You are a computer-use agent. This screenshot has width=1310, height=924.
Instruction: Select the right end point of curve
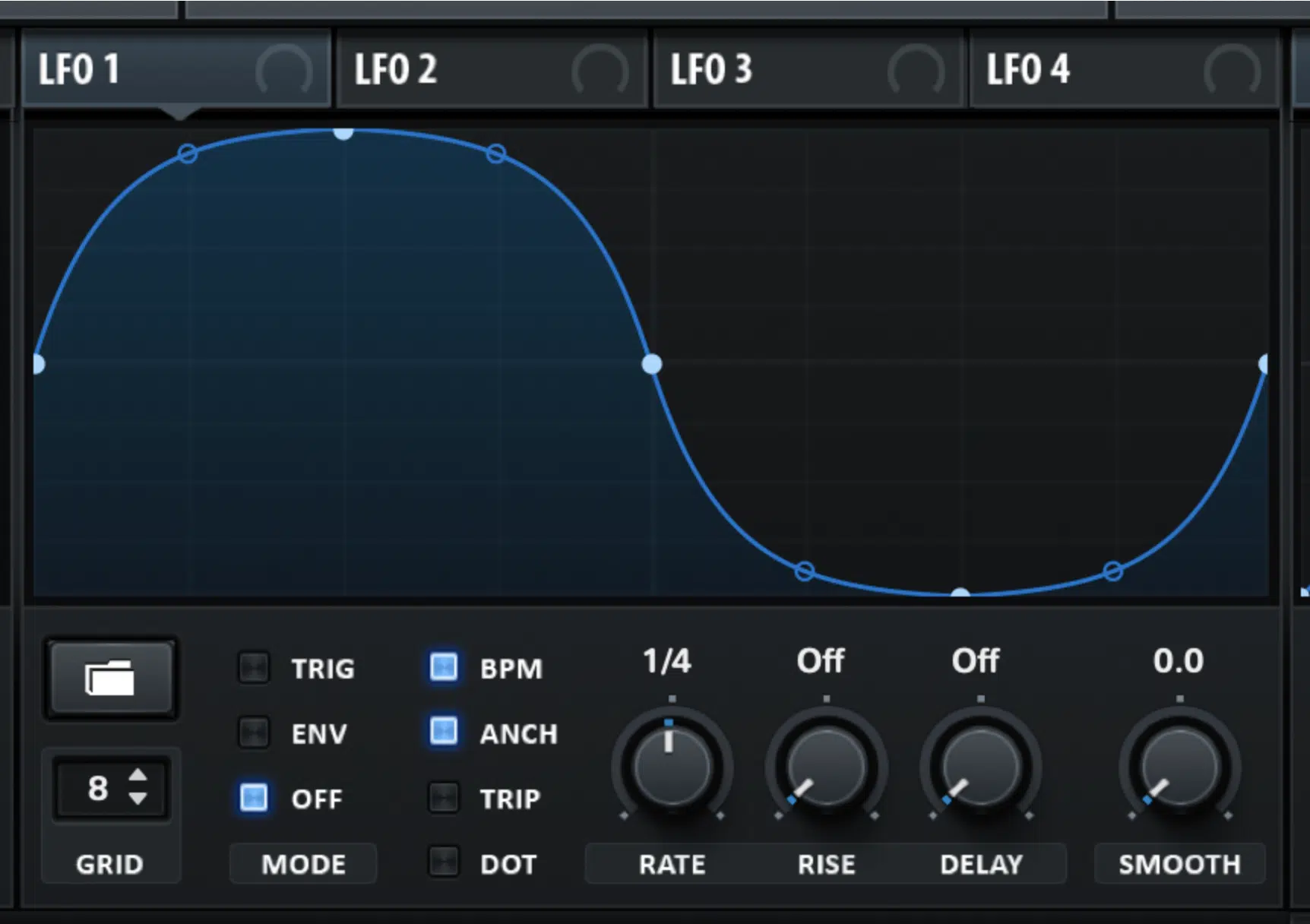1264,364
